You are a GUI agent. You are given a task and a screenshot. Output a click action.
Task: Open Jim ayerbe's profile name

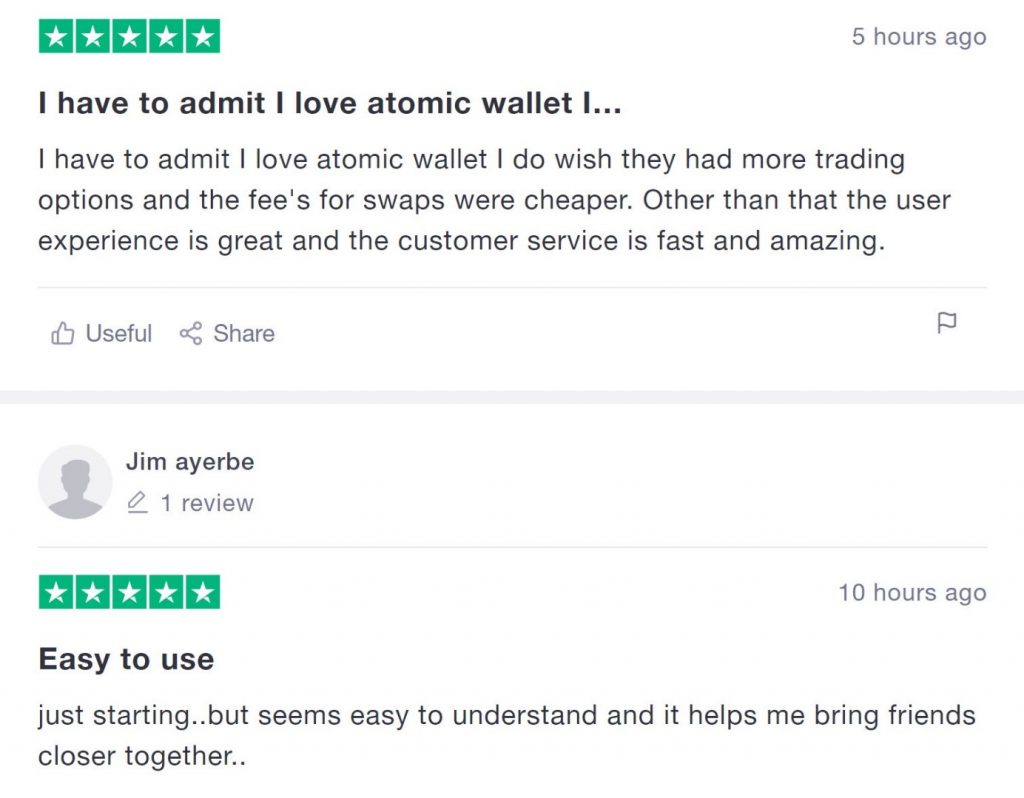[190, 462]
